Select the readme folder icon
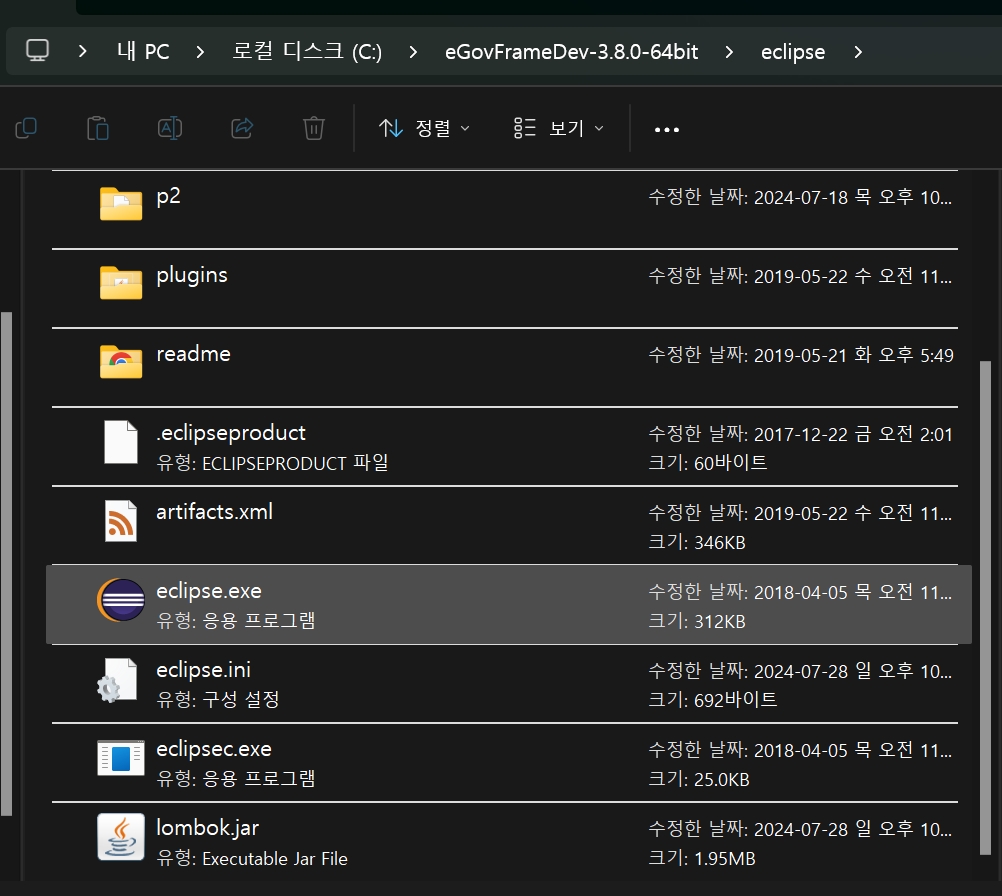The width and height of the screenshot is (1002, 896). click(121, 362)
